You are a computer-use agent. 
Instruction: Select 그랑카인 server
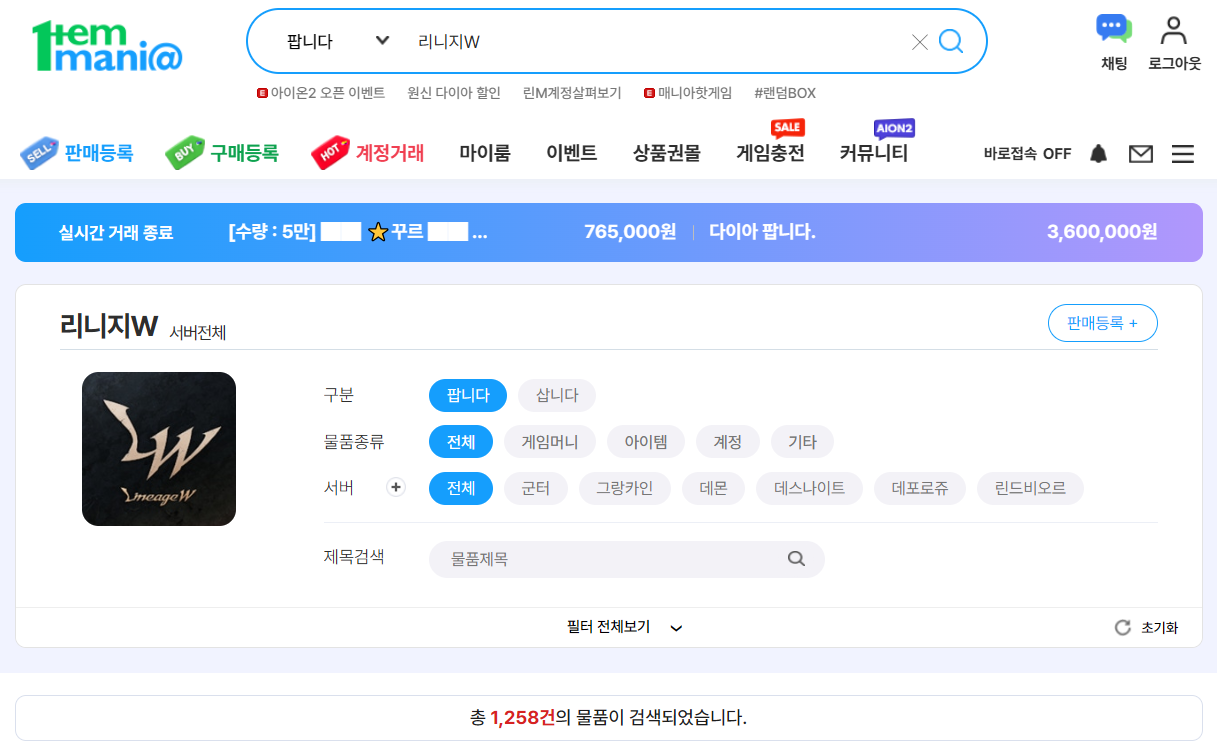coord(625,488)
